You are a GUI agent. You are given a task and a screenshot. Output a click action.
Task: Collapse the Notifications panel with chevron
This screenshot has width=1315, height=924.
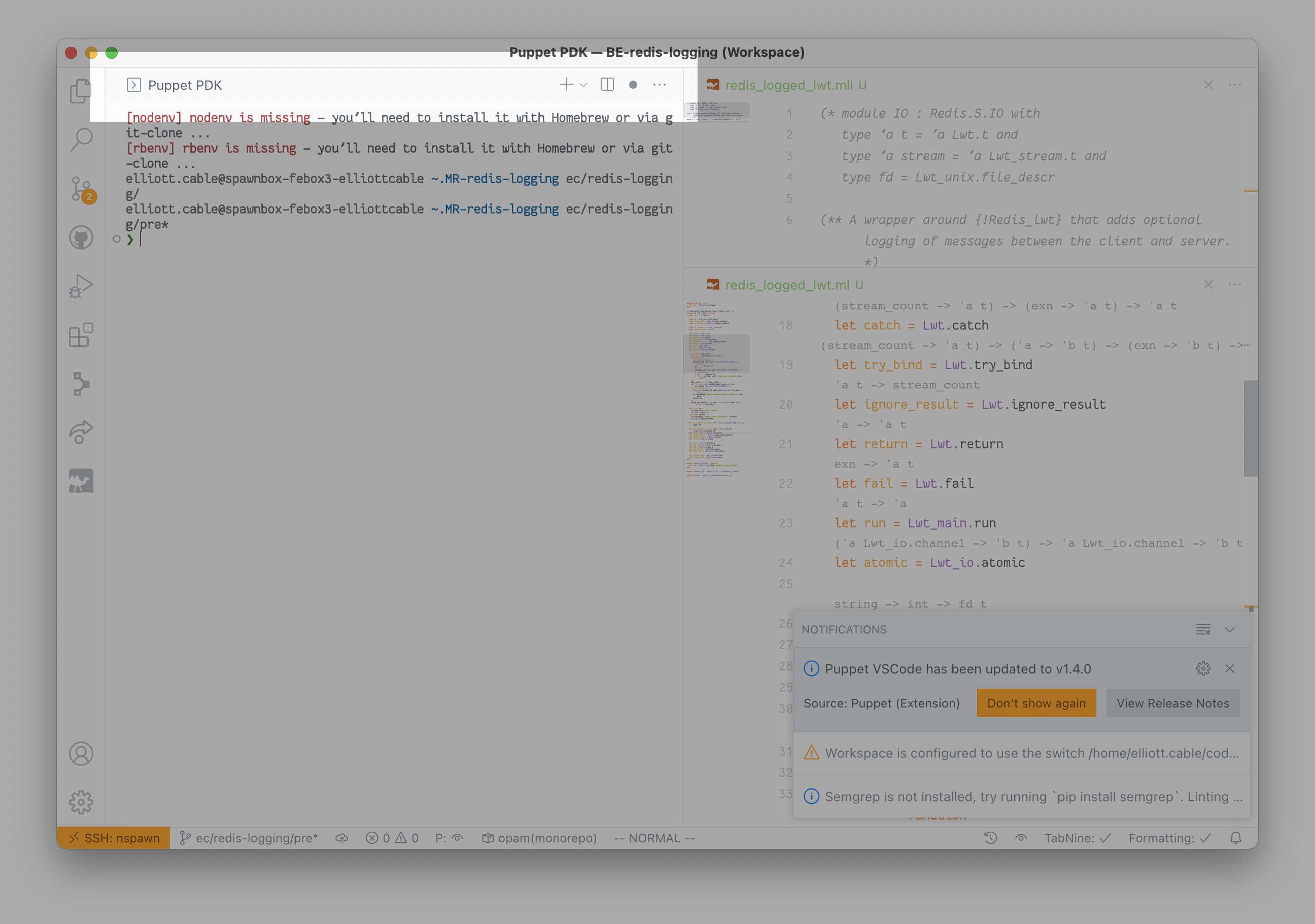[1230, 630]
